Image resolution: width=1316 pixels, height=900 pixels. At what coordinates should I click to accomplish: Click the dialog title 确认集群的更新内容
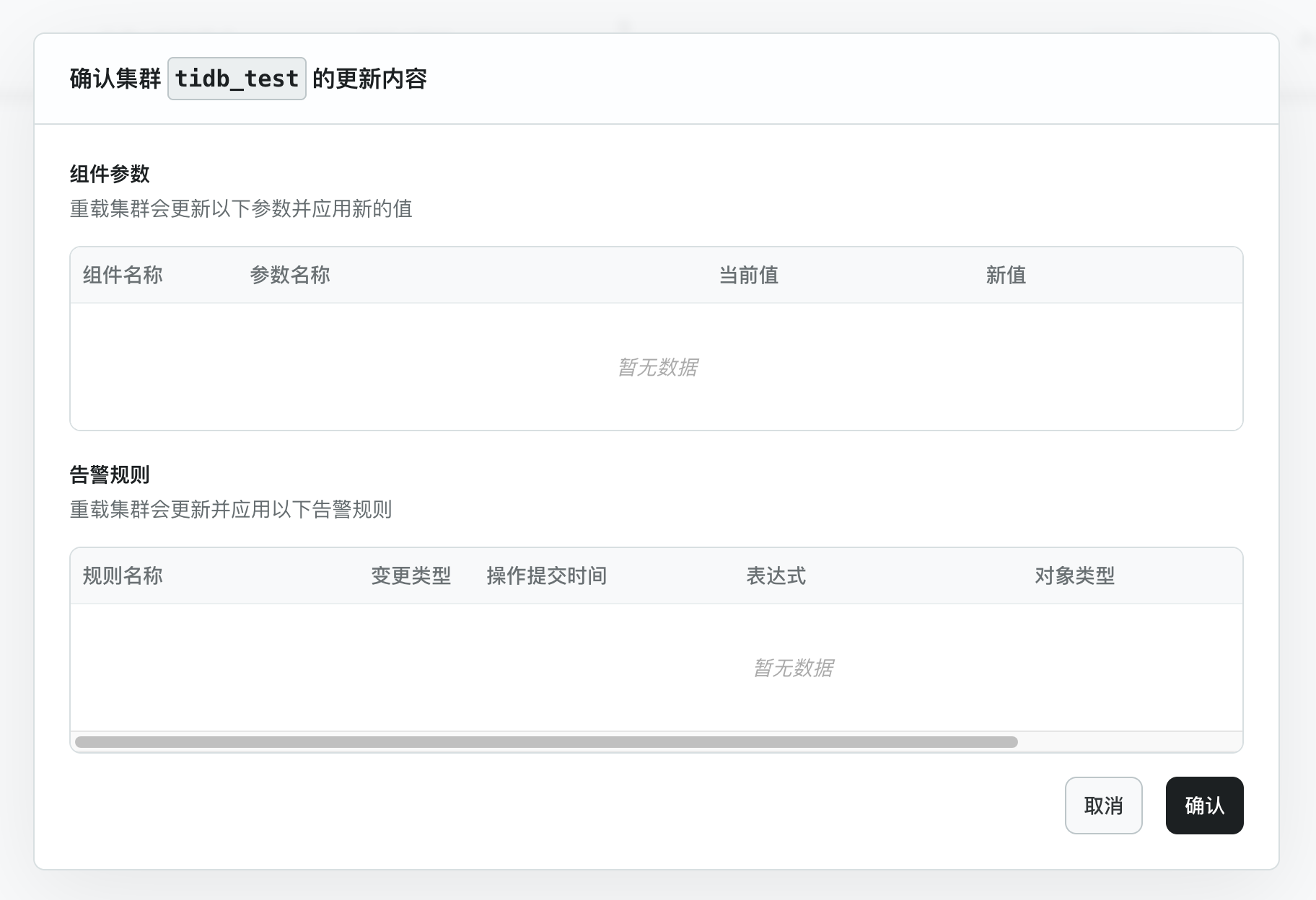[x=248, y=79]
